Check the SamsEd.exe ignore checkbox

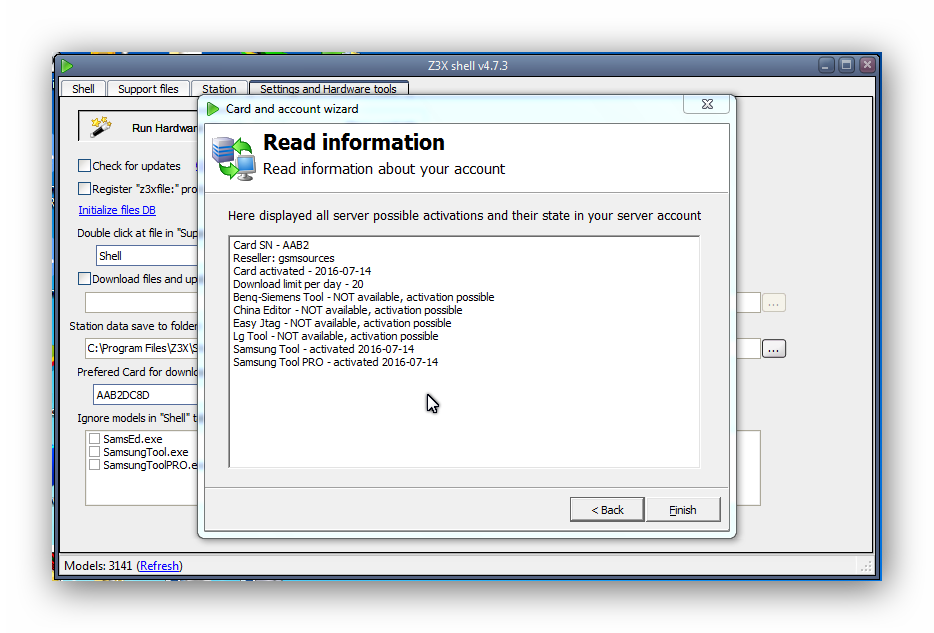[x=94, y=439]
